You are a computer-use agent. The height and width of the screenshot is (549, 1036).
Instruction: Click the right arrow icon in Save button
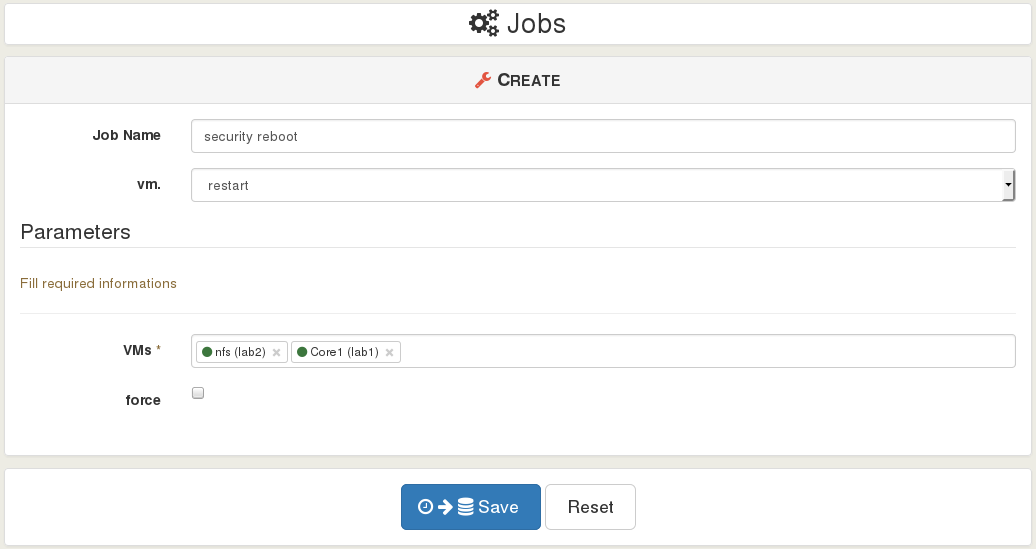(445, 507)
